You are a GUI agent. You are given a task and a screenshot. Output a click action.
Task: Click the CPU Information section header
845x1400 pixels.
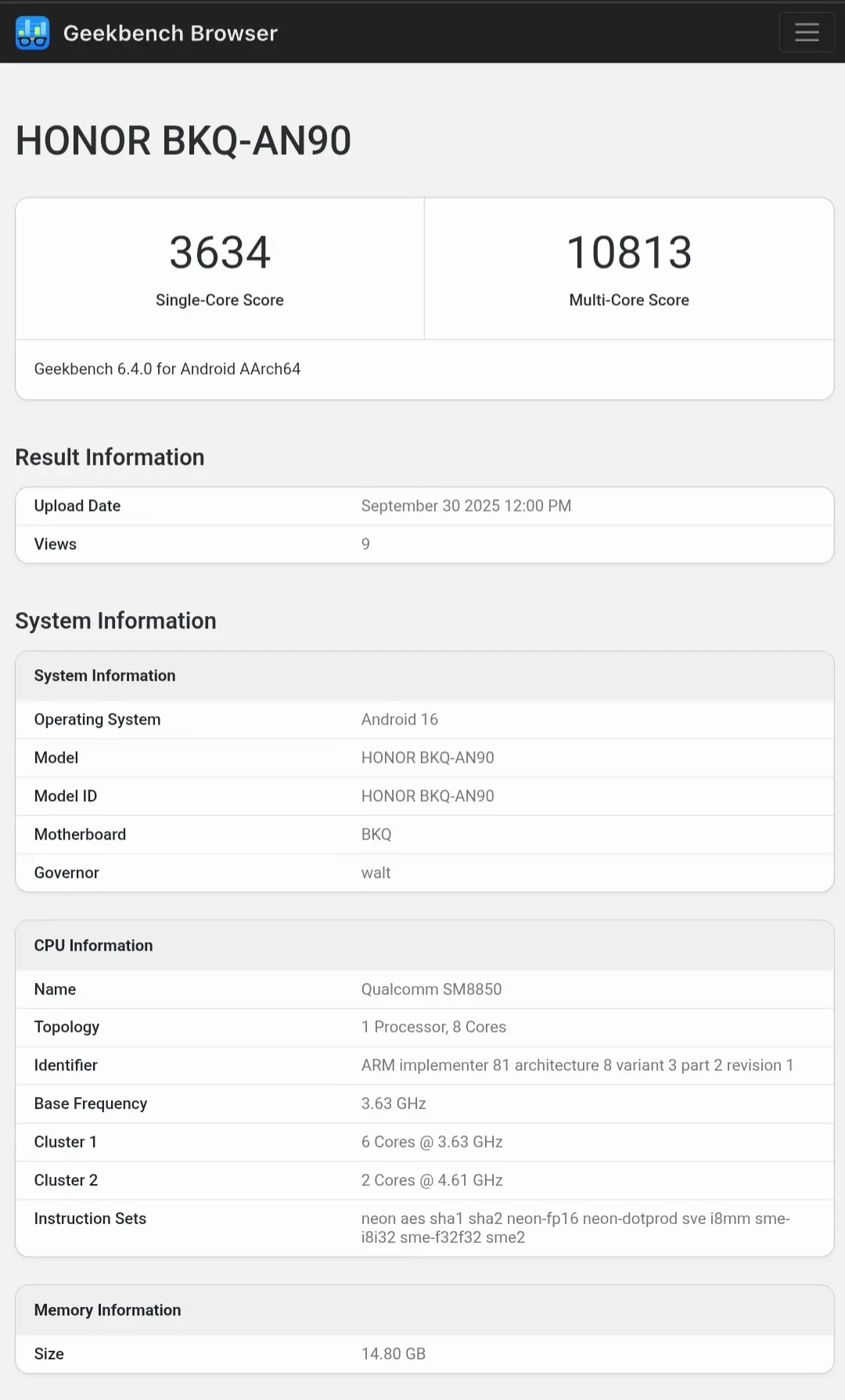94,945
